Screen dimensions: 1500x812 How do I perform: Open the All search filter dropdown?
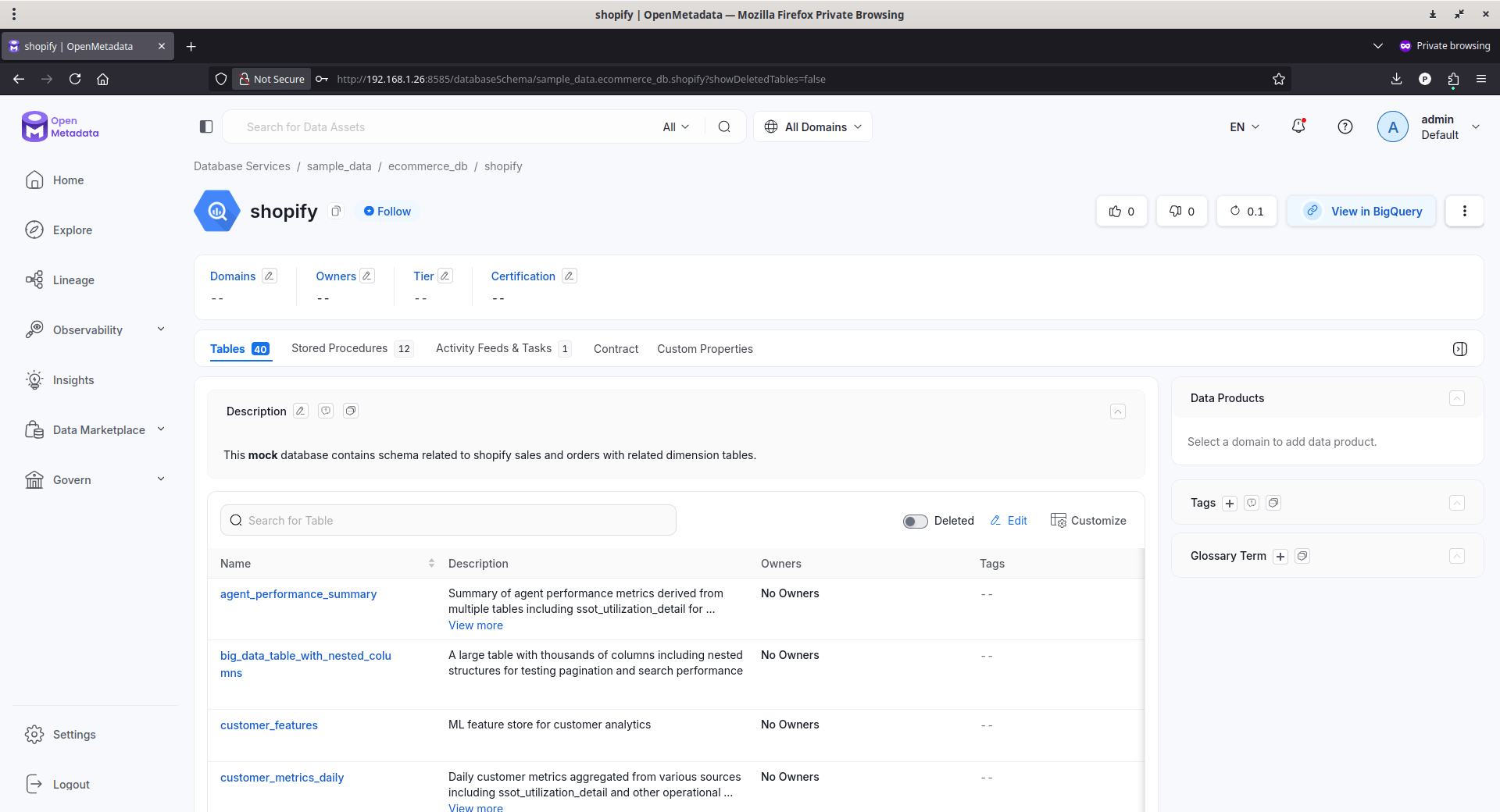coord(676,126)
